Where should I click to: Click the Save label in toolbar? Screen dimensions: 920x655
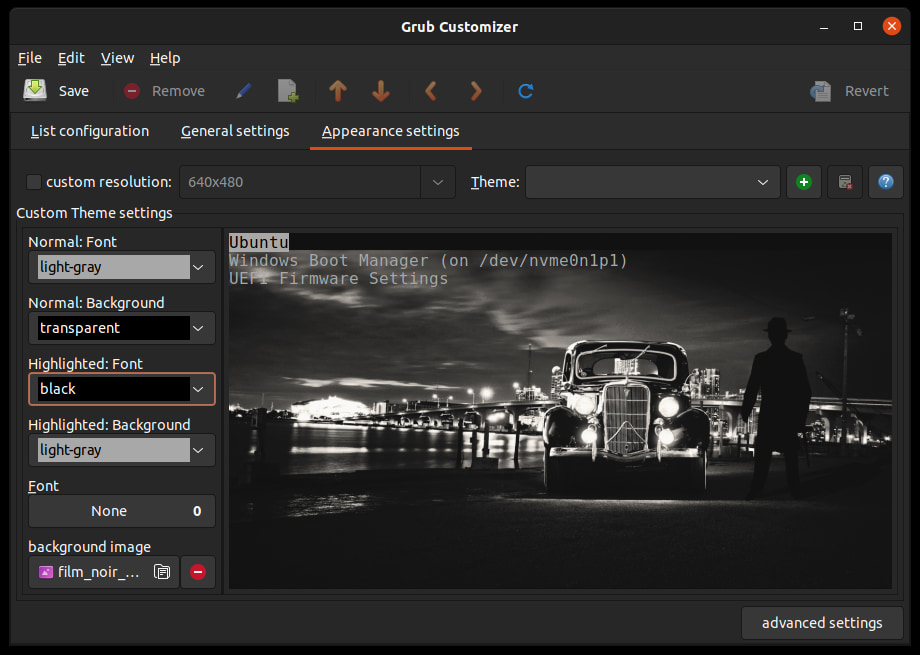coord(74,91)
